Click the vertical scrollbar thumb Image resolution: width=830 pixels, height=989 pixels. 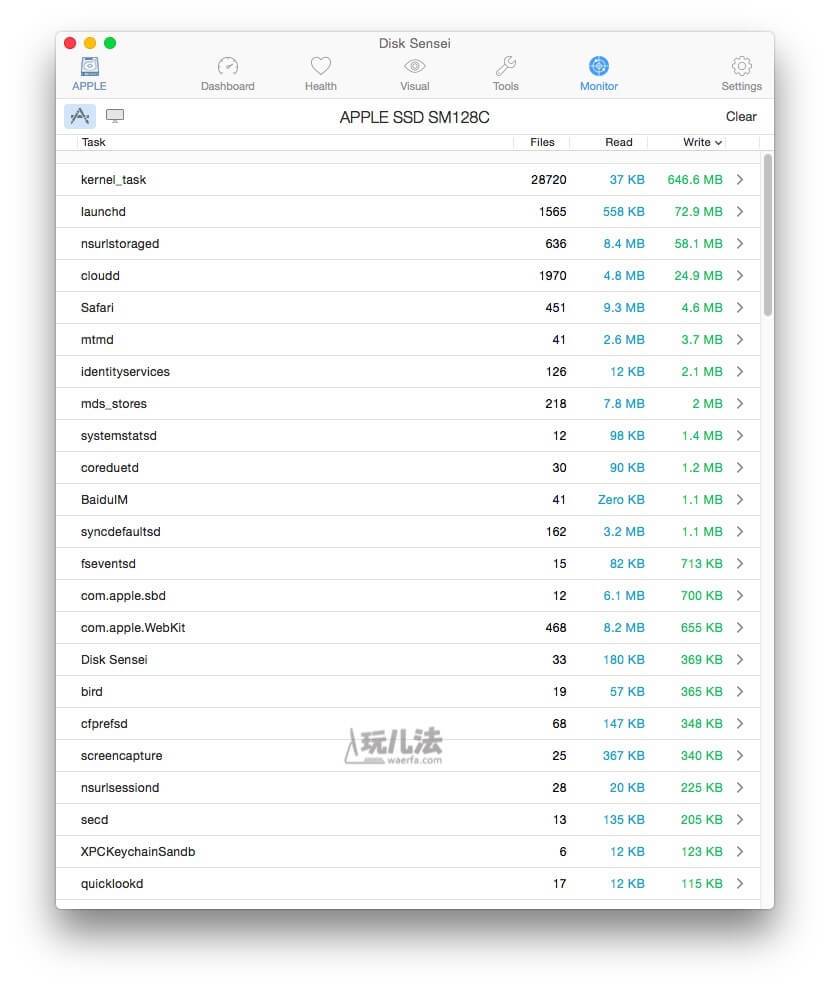pyautogui.click(x=768, y=235)
